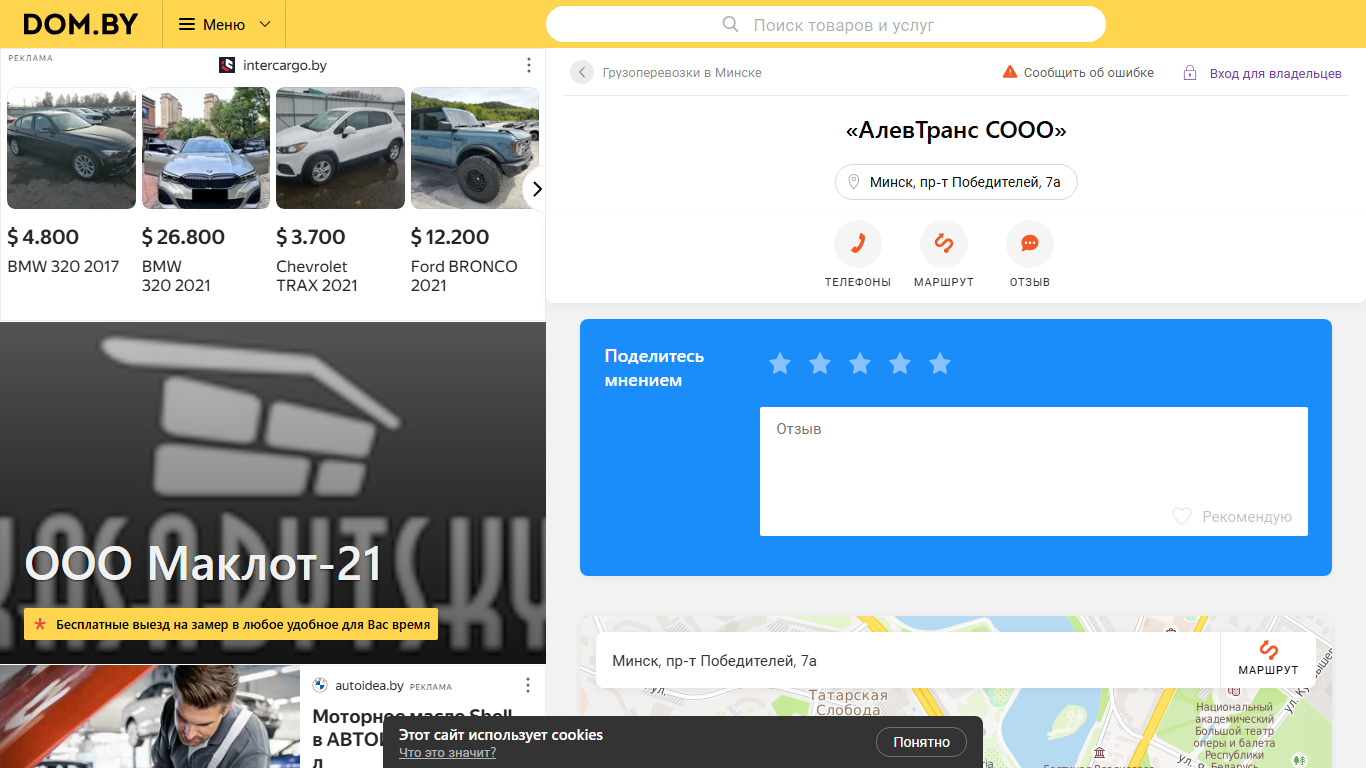The image size is (1366, 768).
Task: Open the mechanic photo in autoidea ad
Action: click(150, 717)
